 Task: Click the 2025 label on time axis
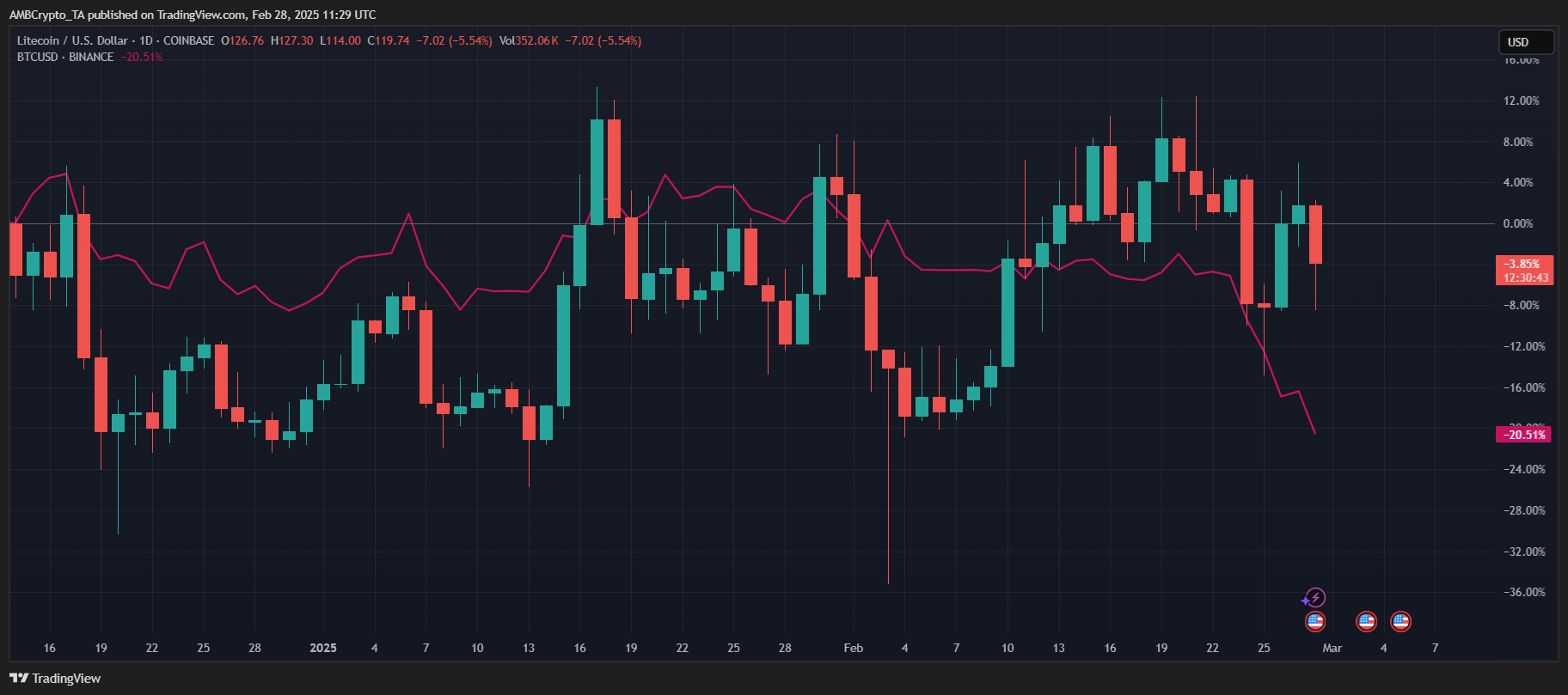click(323, 648)
